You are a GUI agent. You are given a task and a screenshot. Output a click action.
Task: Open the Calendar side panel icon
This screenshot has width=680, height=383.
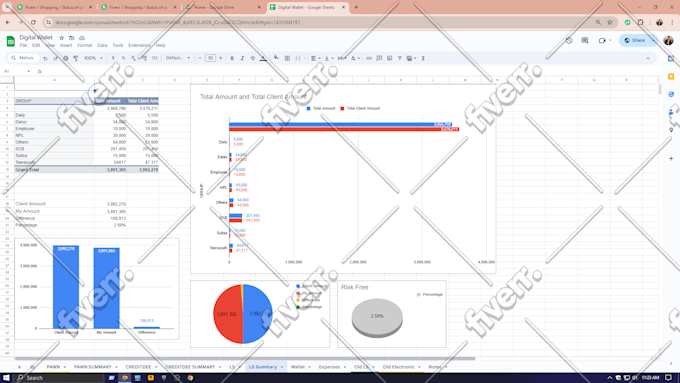(x=671, y=59)
